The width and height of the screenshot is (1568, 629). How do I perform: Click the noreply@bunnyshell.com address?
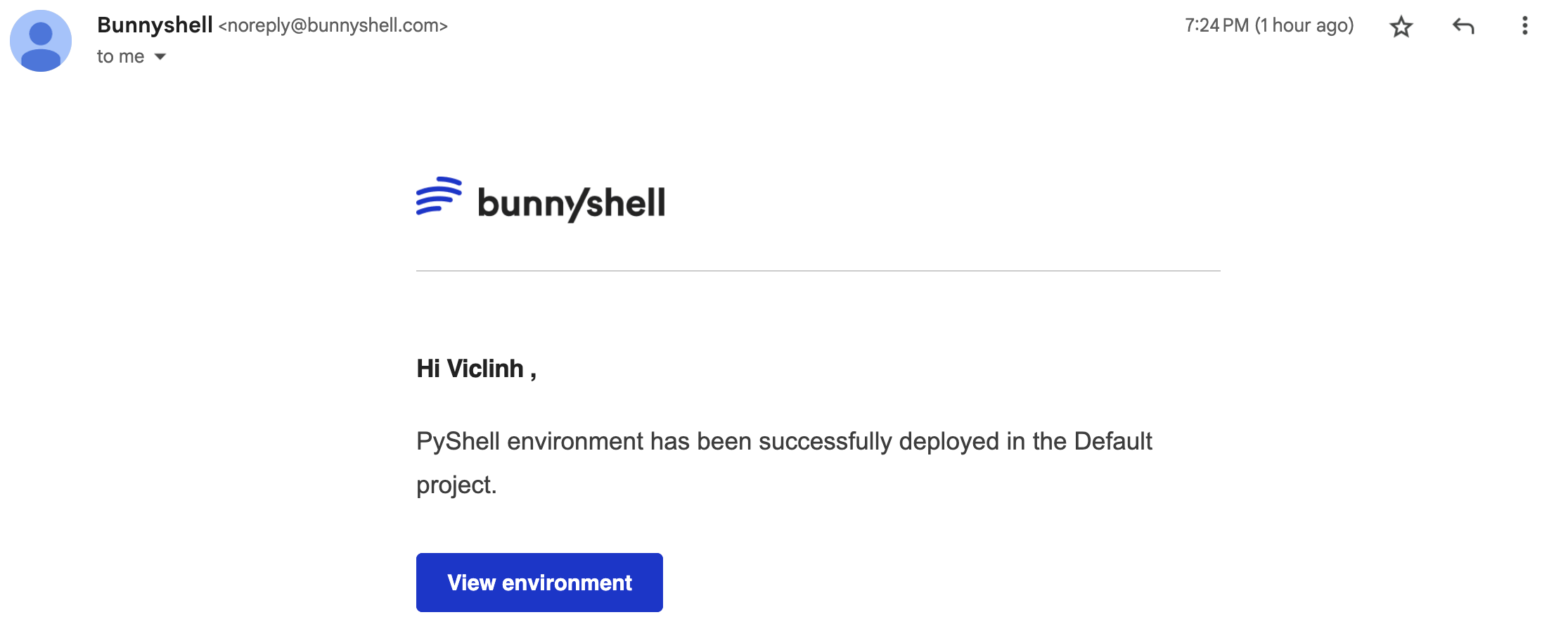click(333, 26)
